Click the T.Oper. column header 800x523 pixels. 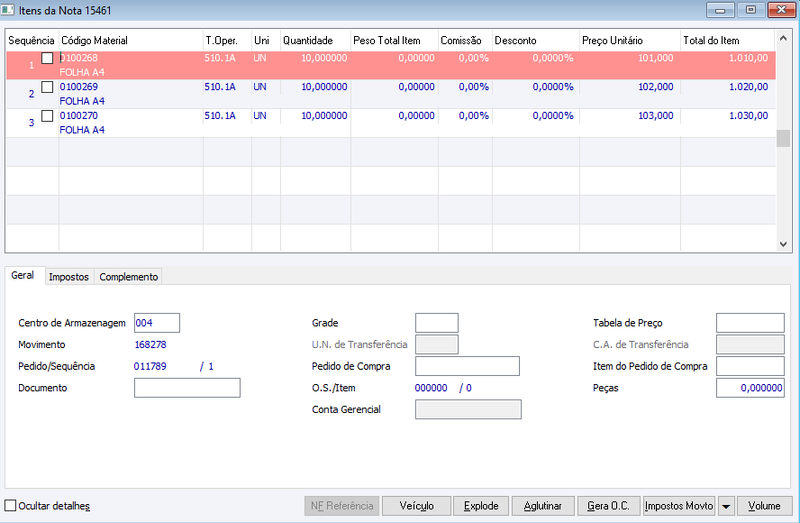[x=227, y=40]
